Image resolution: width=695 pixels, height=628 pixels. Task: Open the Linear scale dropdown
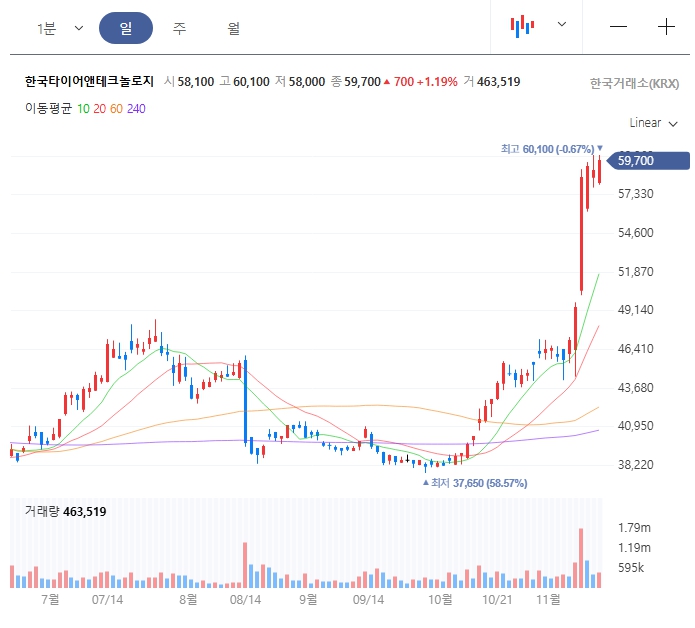pos(653,123)
